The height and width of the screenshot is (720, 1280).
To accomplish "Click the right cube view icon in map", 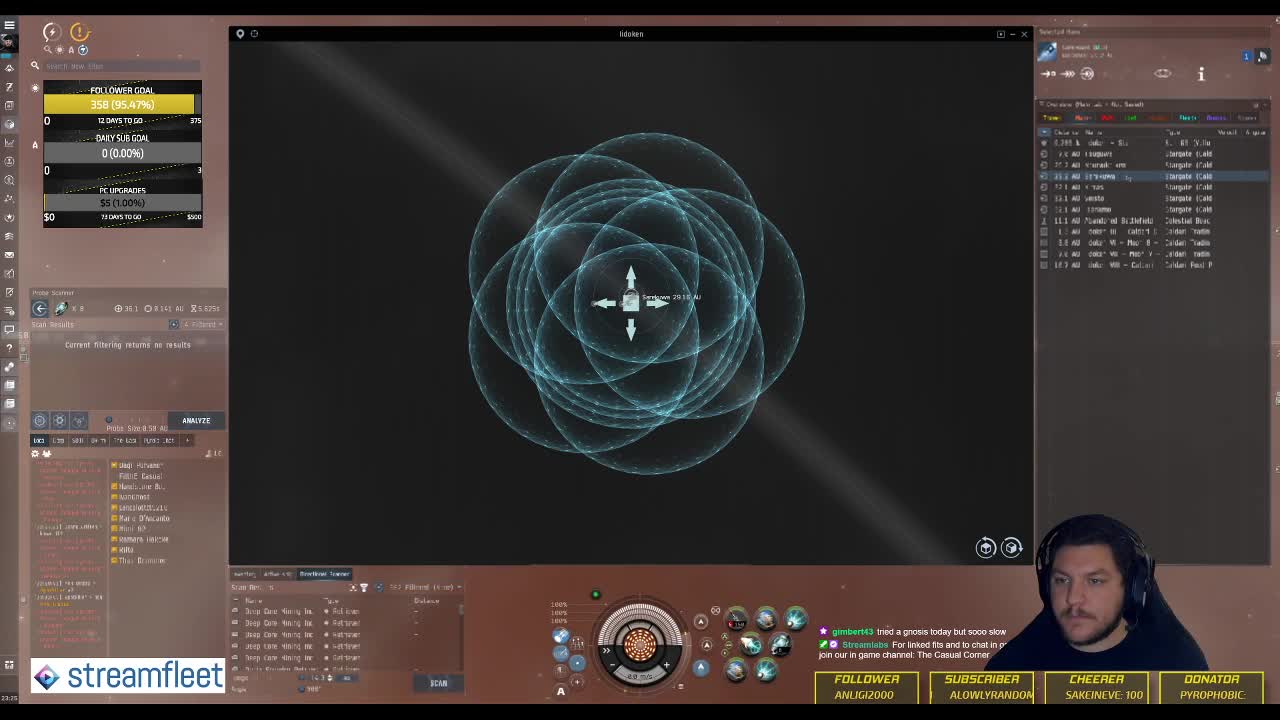I will 1011,547.
